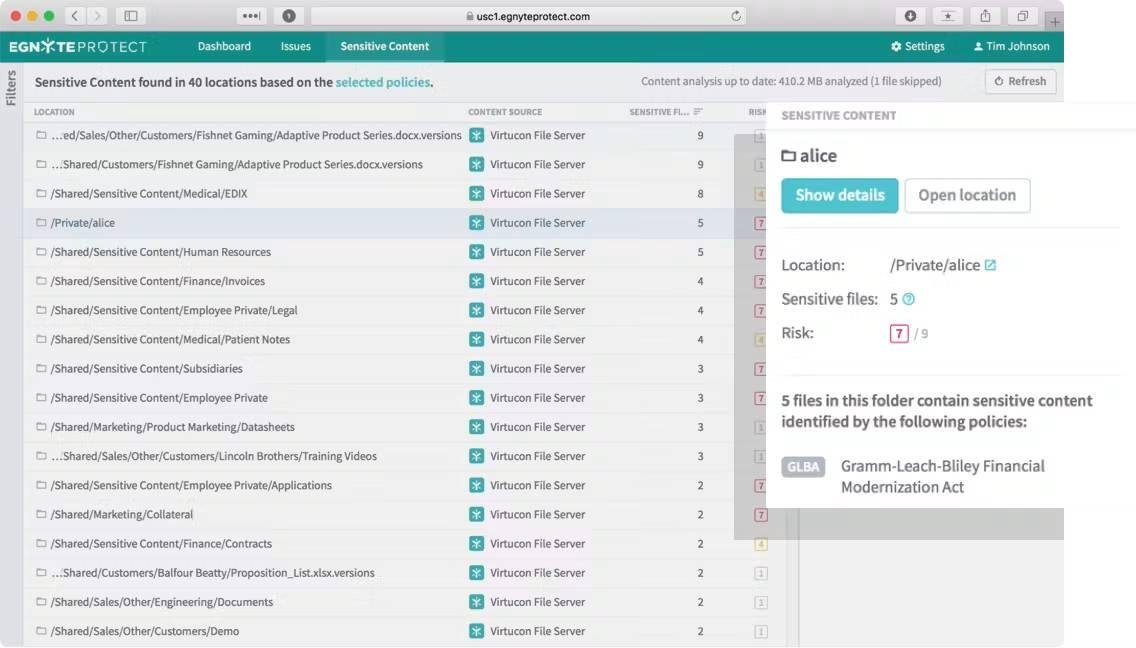Image resolution: width=1136 pixels, height=648 pixels.
Task: Open the Dashboard tab
Action: 224,46
